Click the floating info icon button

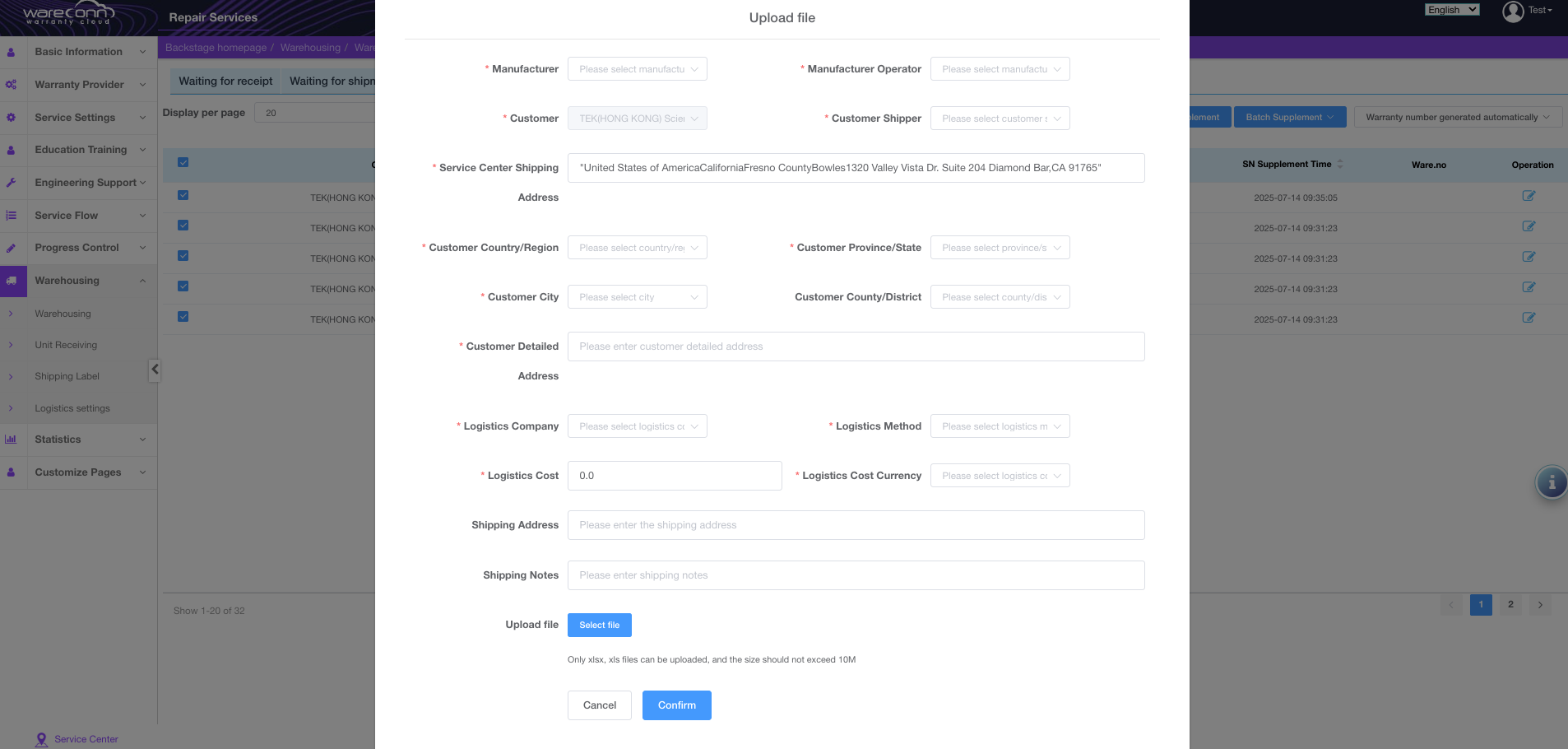click(x=1552, y=482)
